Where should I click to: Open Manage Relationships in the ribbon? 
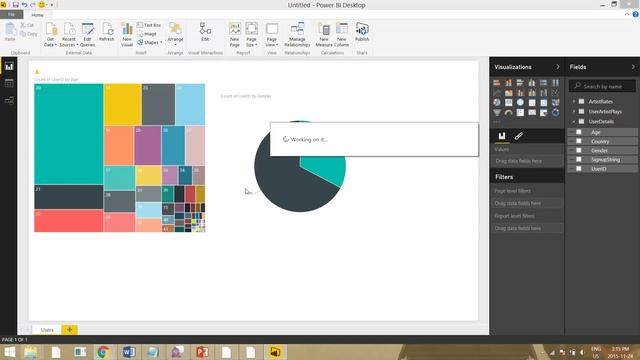pos(297,35)
